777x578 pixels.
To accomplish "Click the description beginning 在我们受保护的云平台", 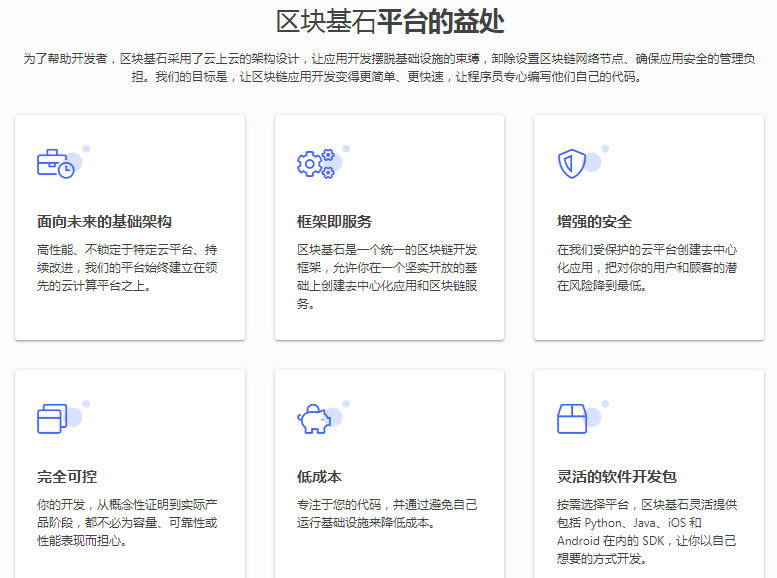I will point(647,266).
